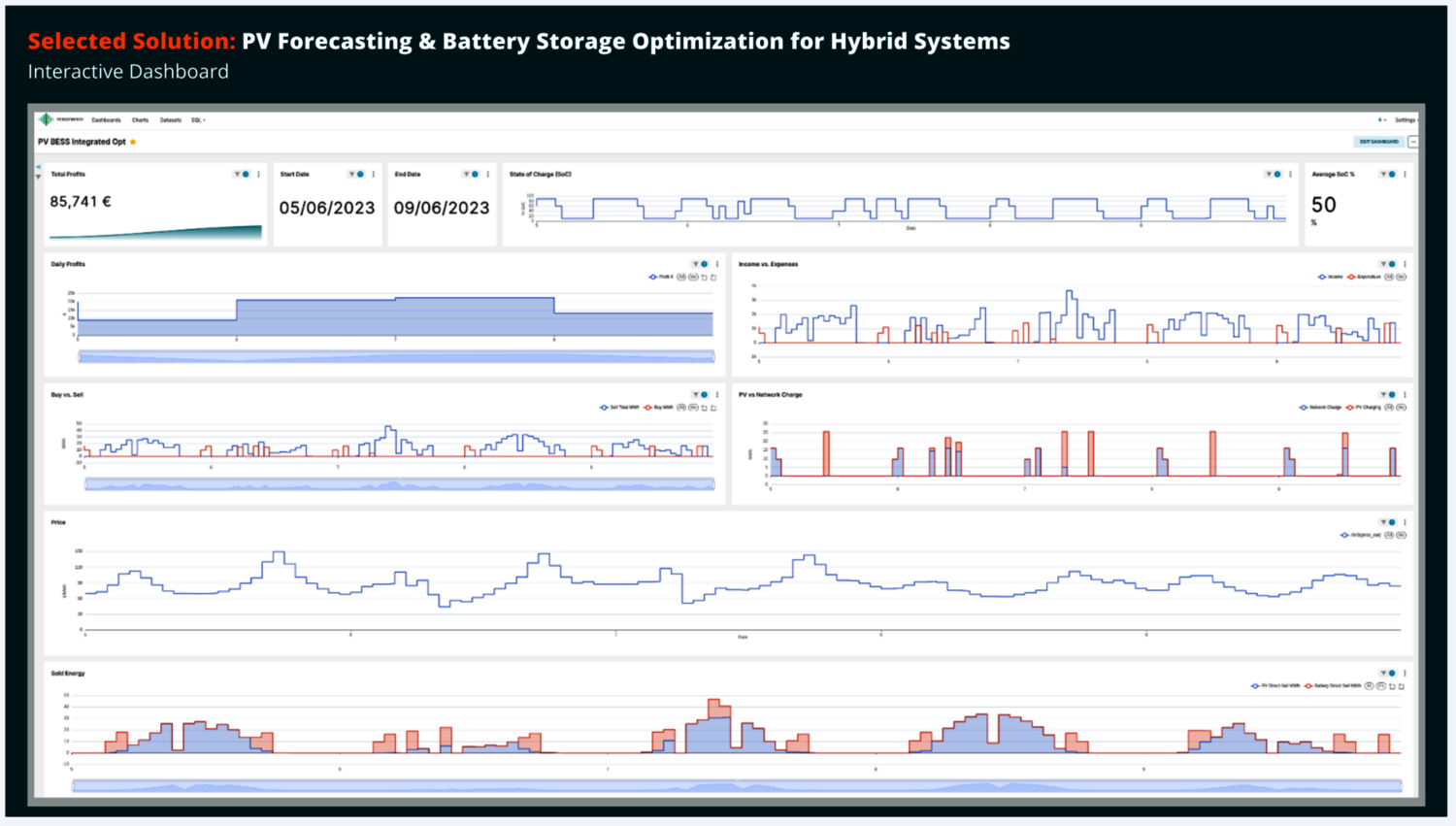Toggle Battery Direct Sell MWh legend series
Image resolution: width=1456 pixels, height=826 pixels.
point(1334,686)
